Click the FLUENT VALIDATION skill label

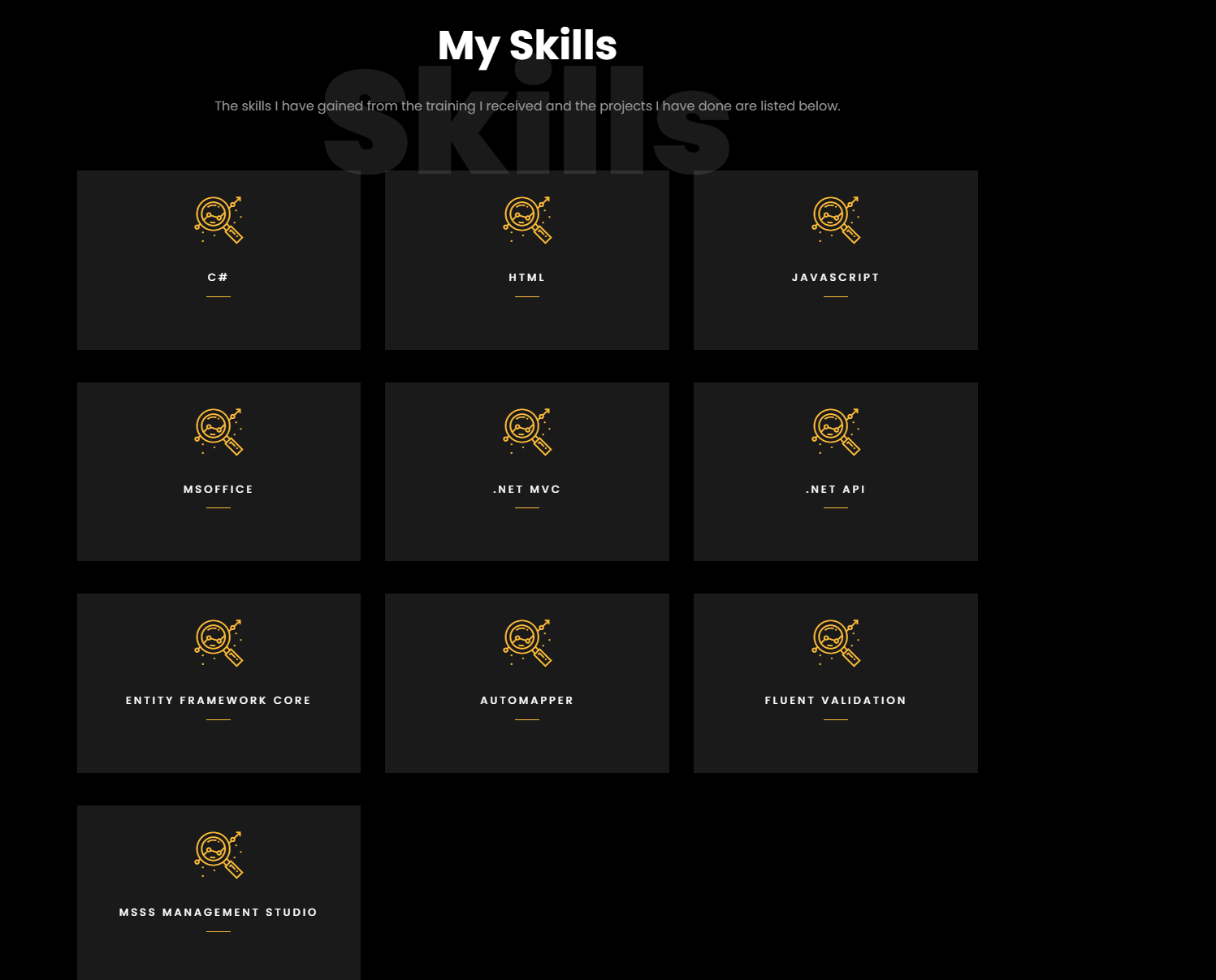[835, 700]
